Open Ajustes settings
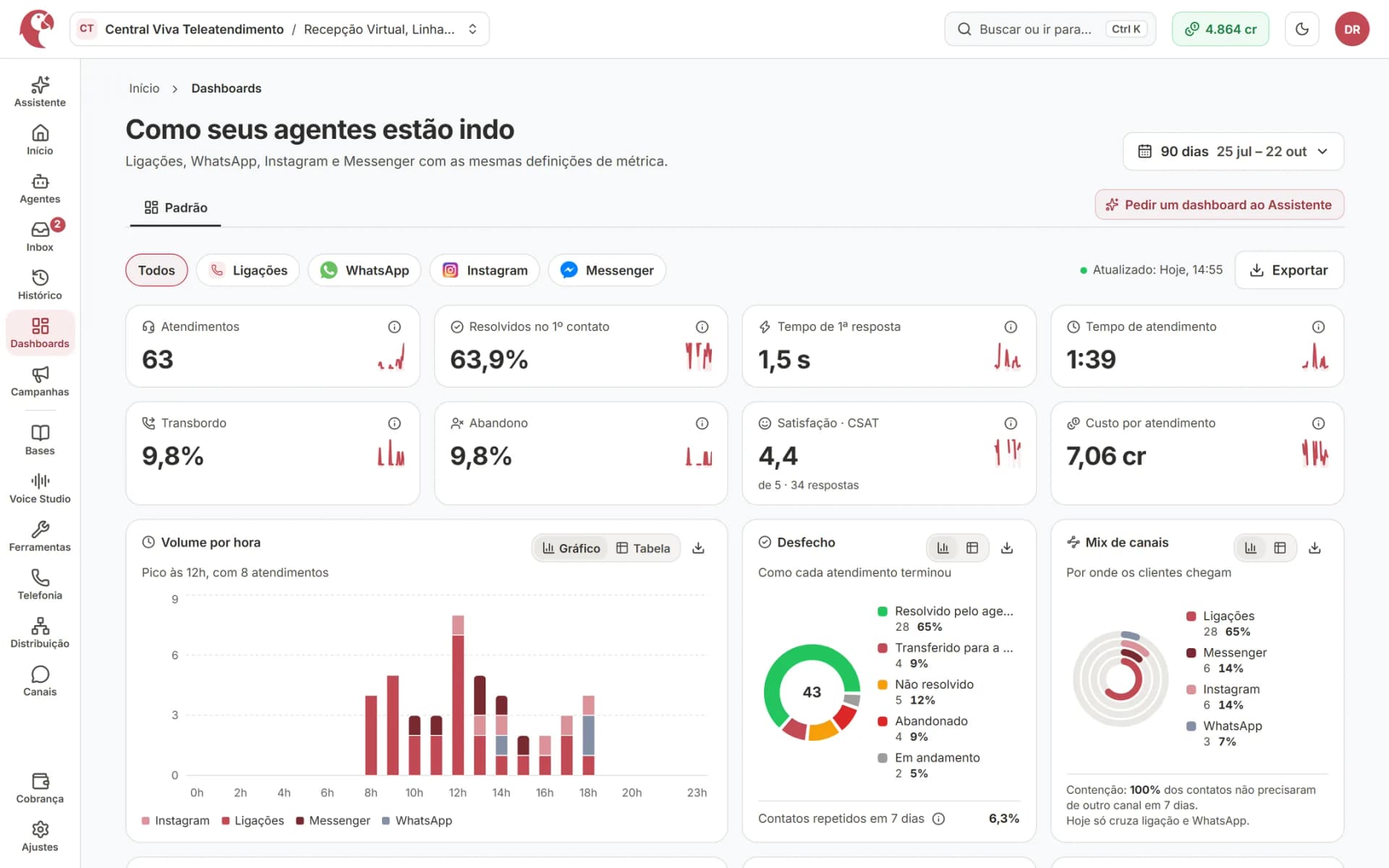1389x868 pixels. point(40,837)
